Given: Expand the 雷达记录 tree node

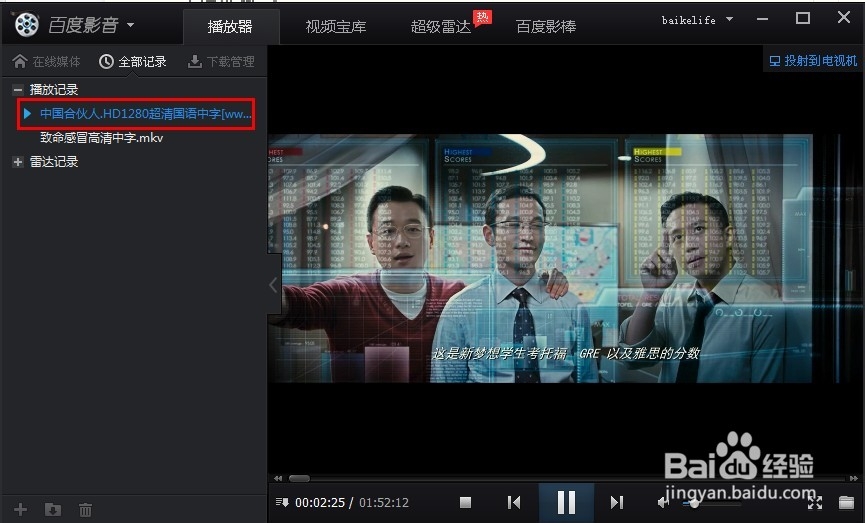Looking at the screenshot, I should click(18, 162).
